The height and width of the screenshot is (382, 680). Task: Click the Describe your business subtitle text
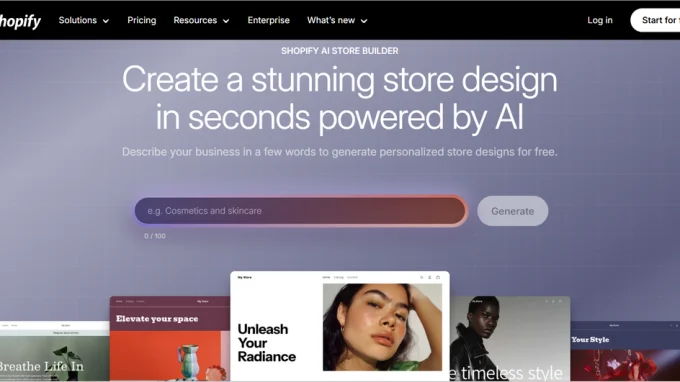(x=340, y=152)
